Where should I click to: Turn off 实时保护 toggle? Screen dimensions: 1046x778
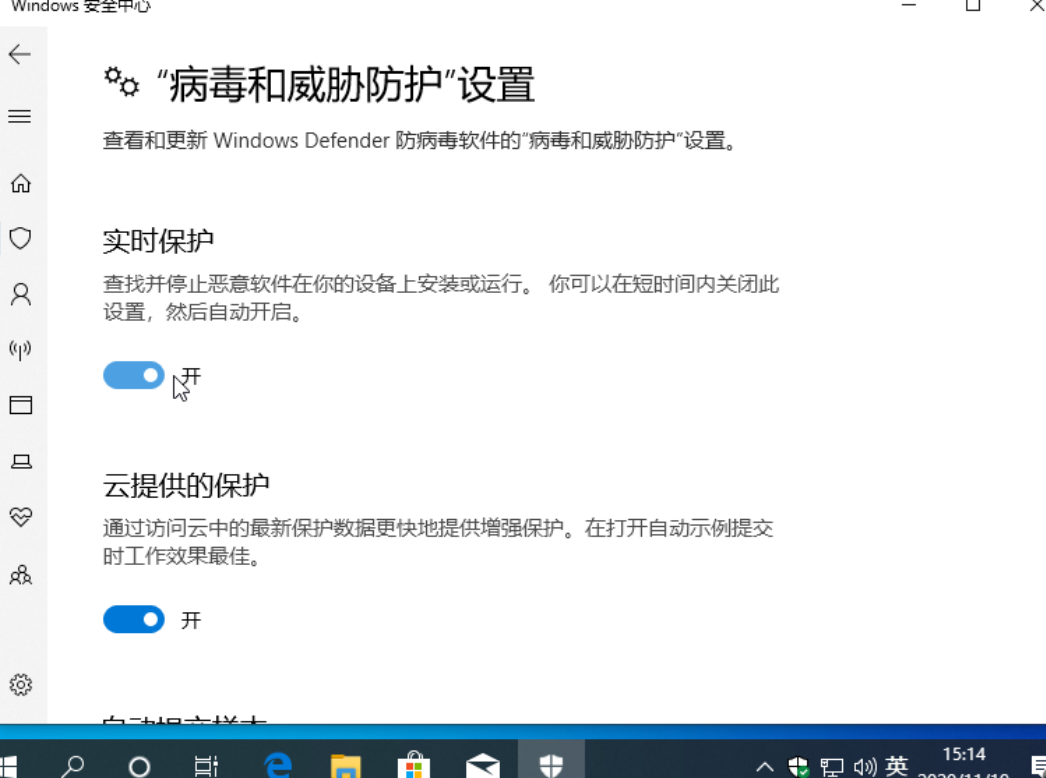tap(133, 375)
